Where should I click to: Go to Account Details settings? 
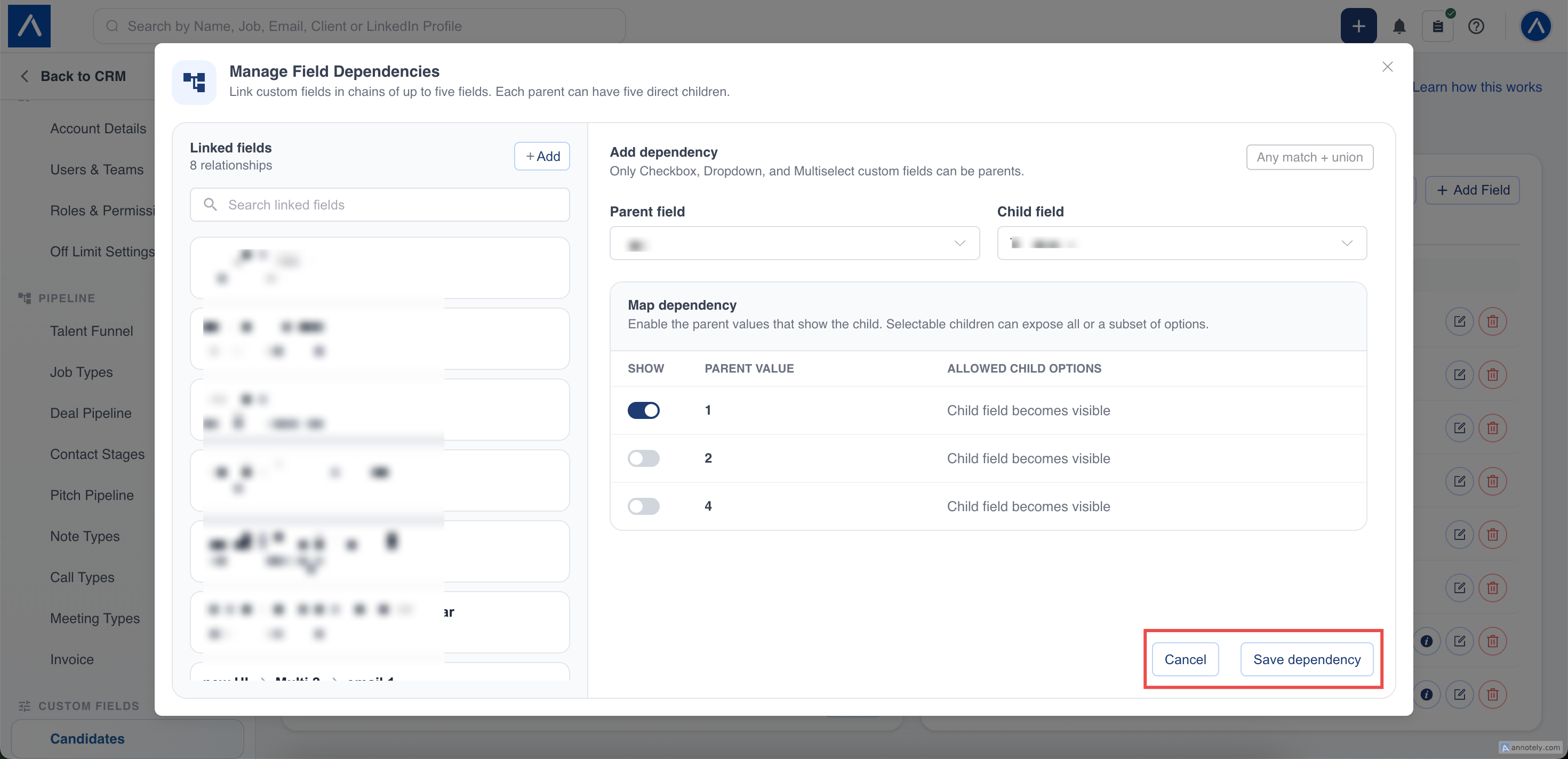pyautogui.click(x=98, y=128)
